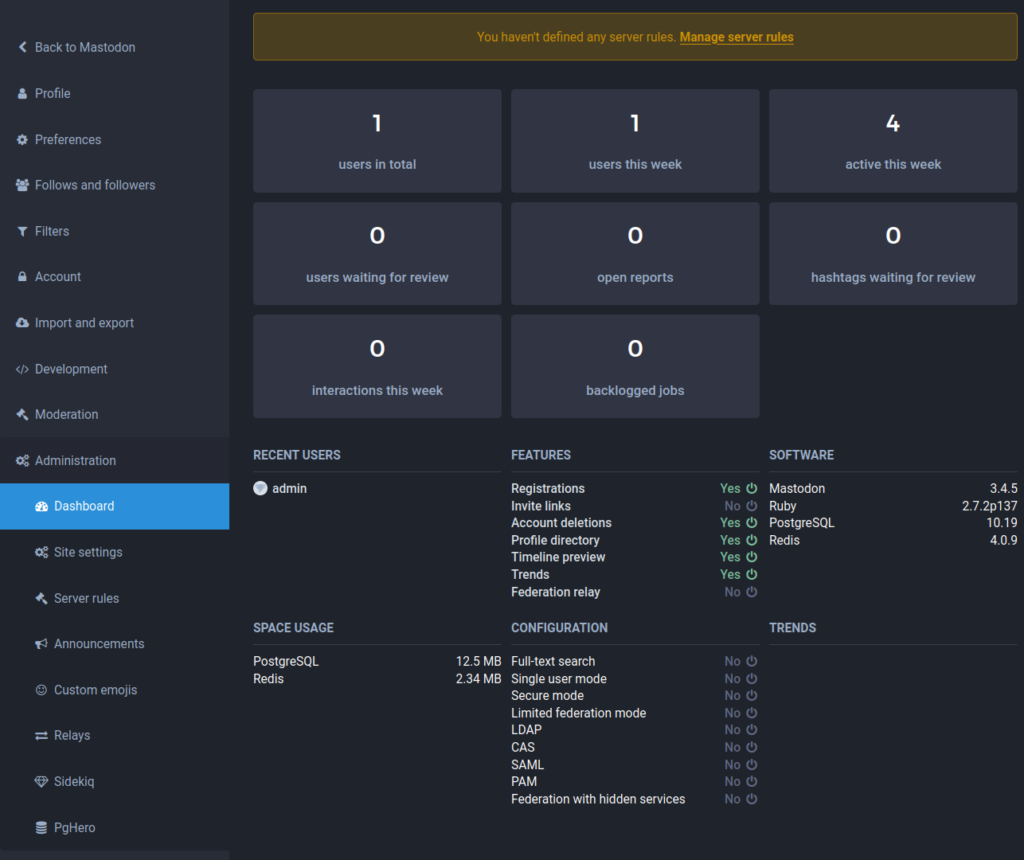Open the users waiting for review tile
The height and width of the screenshot is (860, 1024).
pyautogui.click(x=377, y=254)
